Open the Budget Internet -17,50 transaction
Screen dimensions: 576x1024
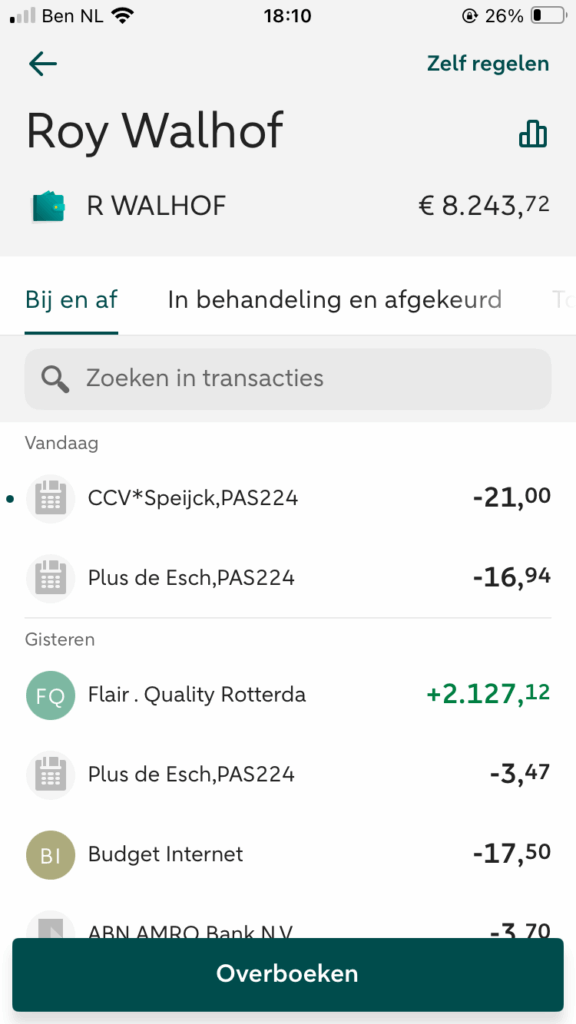[288, 855]
